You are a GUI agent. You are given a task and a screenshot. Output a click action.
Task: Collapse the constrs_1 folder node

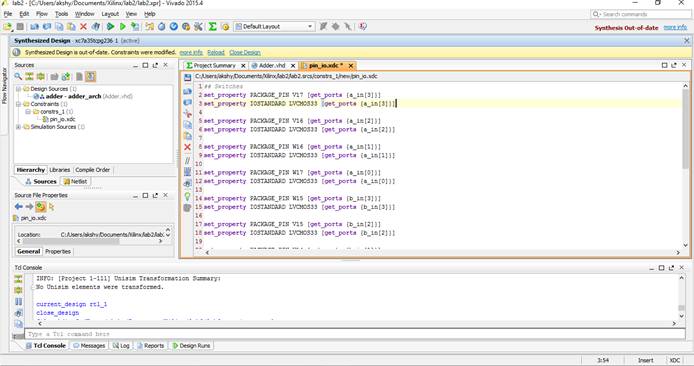27,112
